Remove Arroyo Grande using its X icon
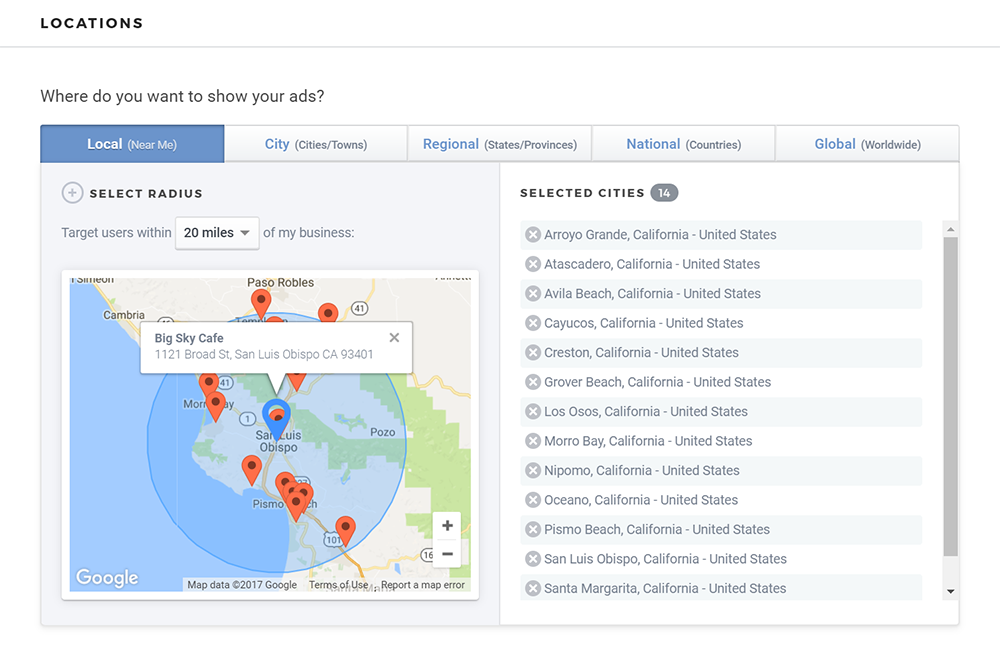The image size is (1000, 666). [x=532, y=234]
